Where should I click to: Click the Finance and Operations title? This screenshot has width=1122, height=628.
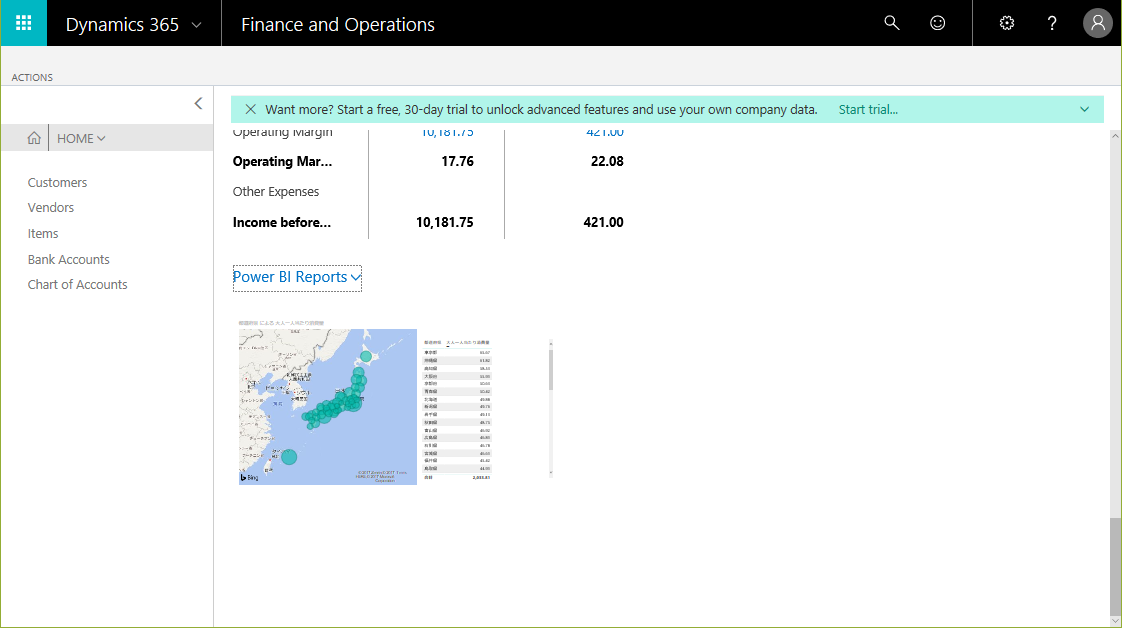(x=338, y=24)
